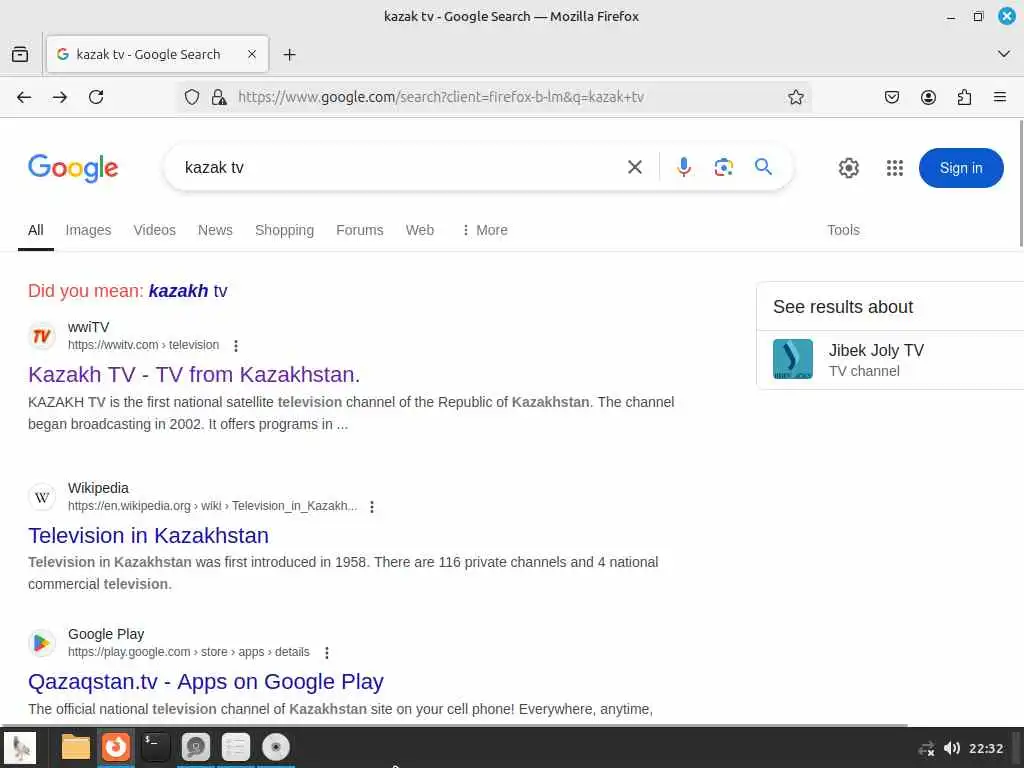Select the All results tab
1024x768 pixels.
click(36, 230)
